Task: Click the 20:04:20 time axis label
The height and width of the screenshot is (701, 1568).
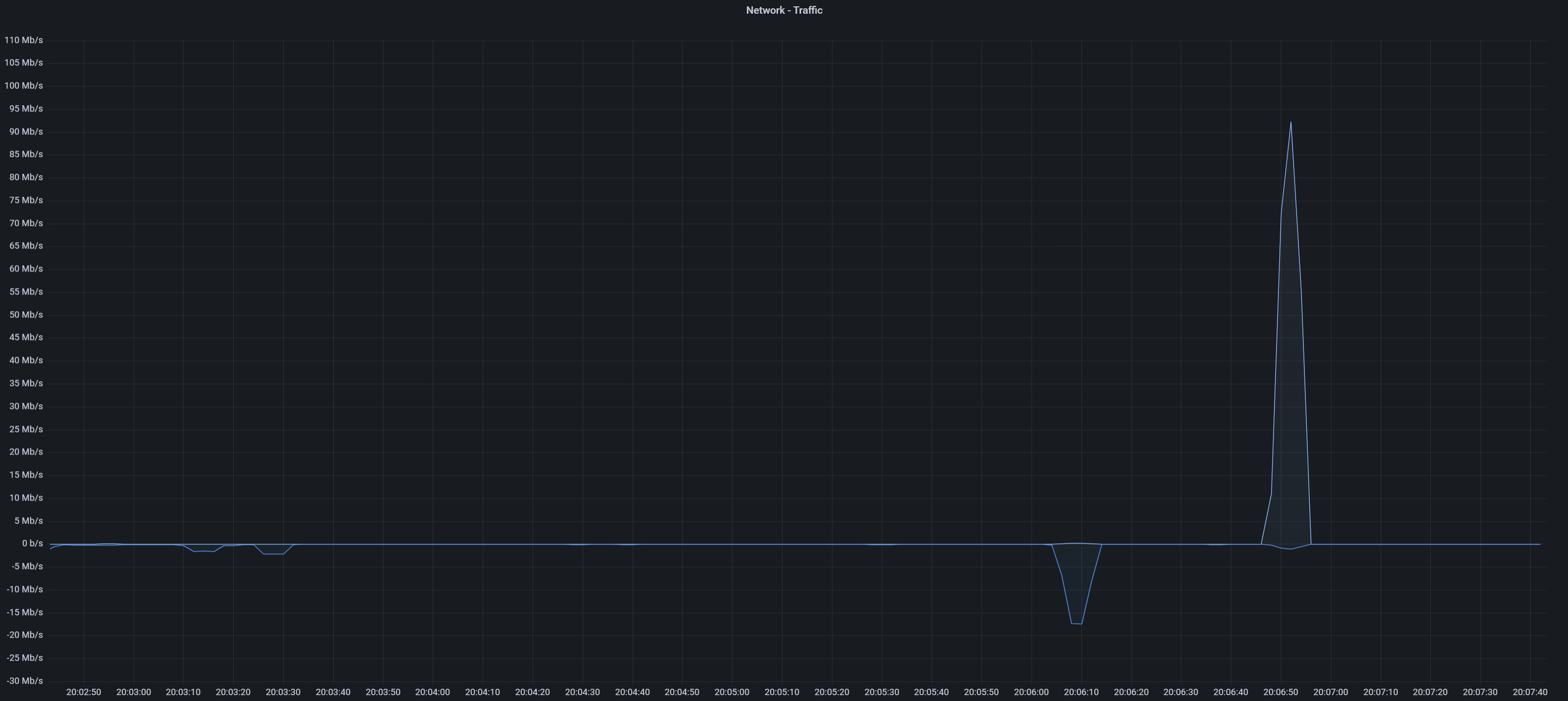Action: [533, 693]
